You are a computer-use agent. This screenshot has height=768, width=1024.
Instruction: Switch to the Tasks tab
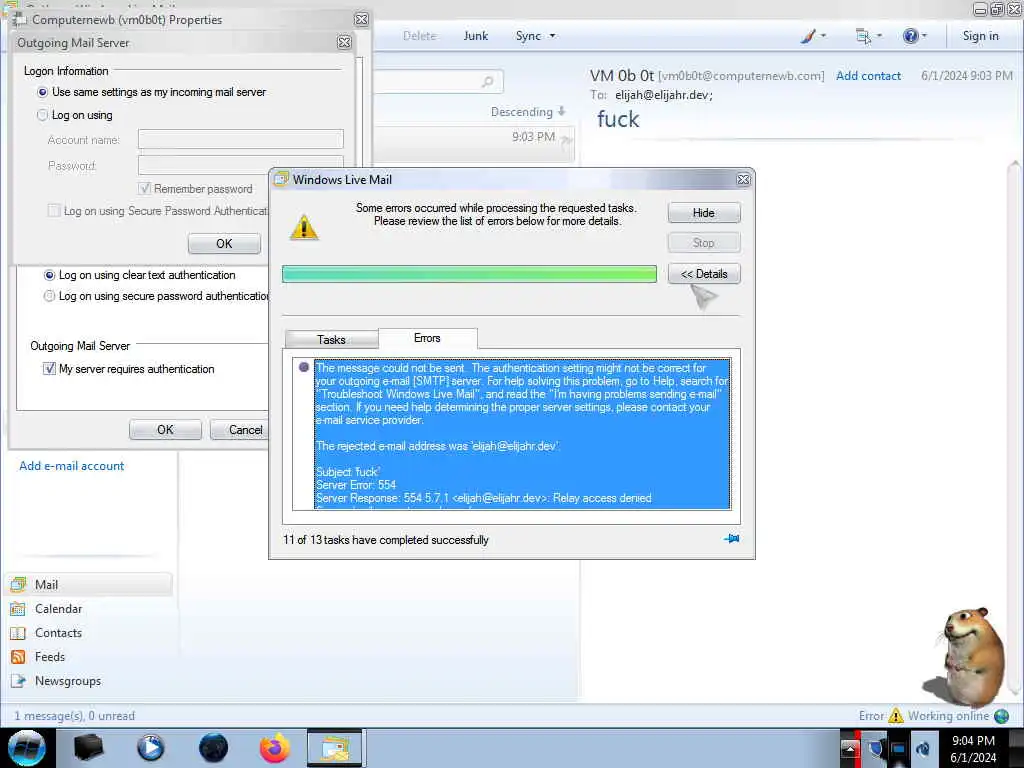(332, 340)
